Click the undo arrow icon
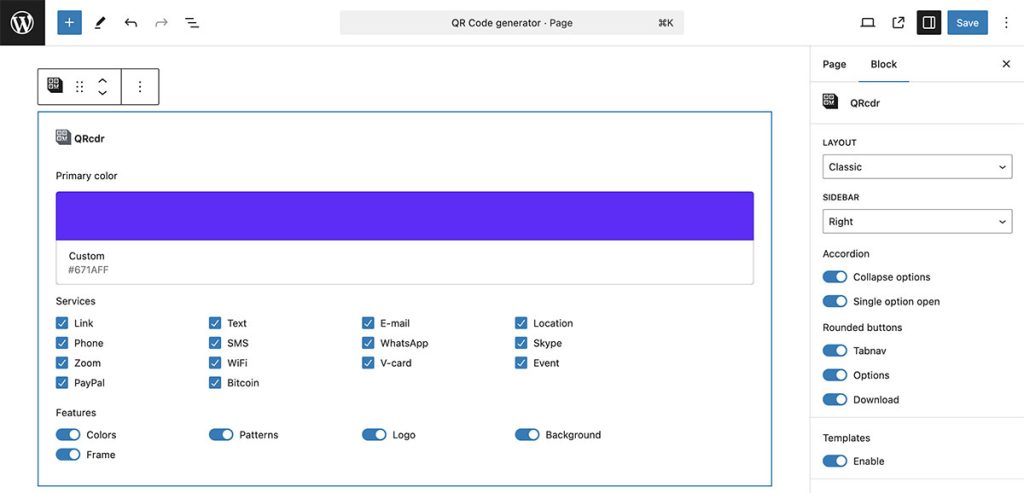Image resolution: width=1024 pixels, height=493 pixels. (131, 22)
